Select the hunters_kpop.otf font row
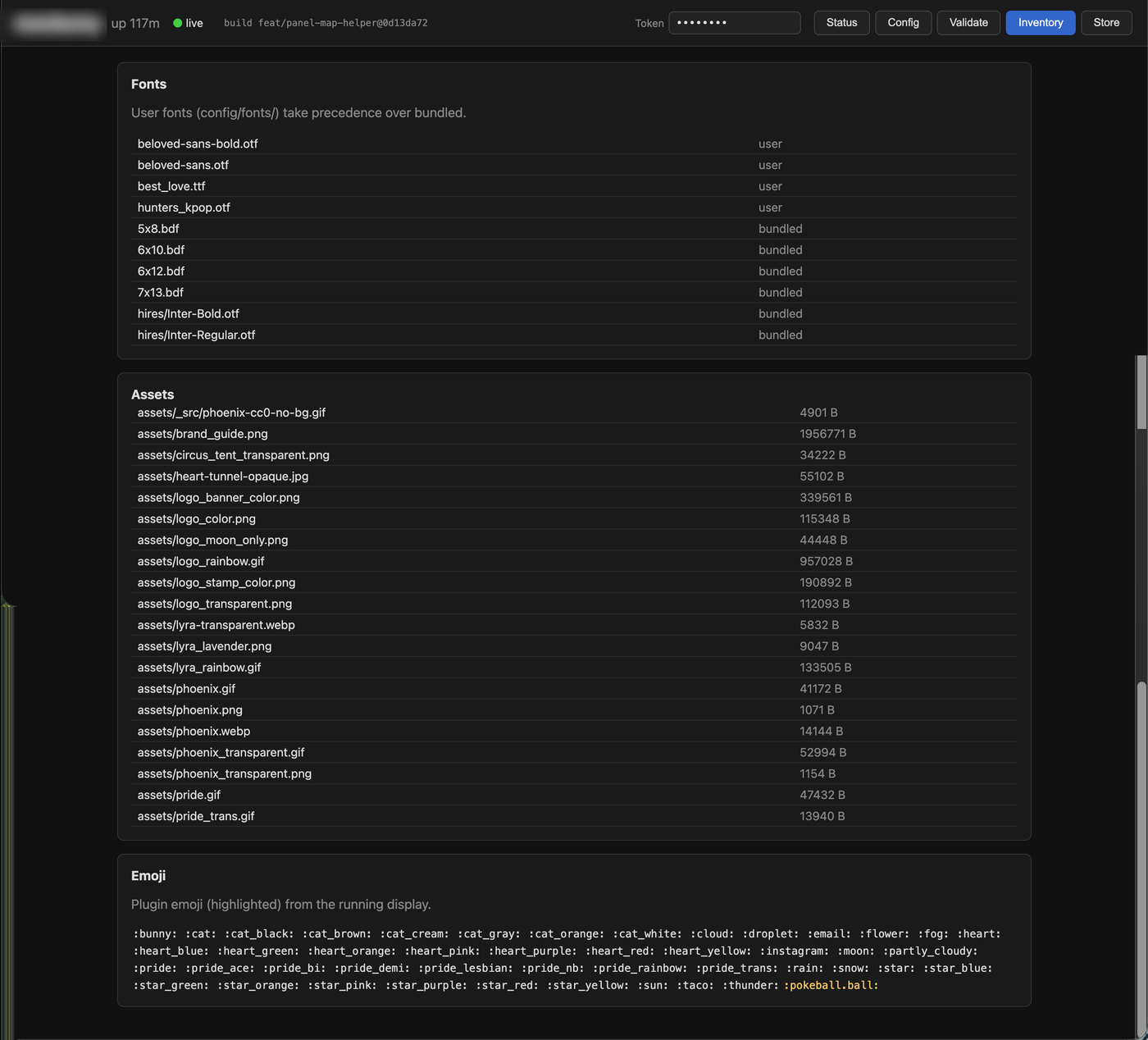 click(574, 208)
